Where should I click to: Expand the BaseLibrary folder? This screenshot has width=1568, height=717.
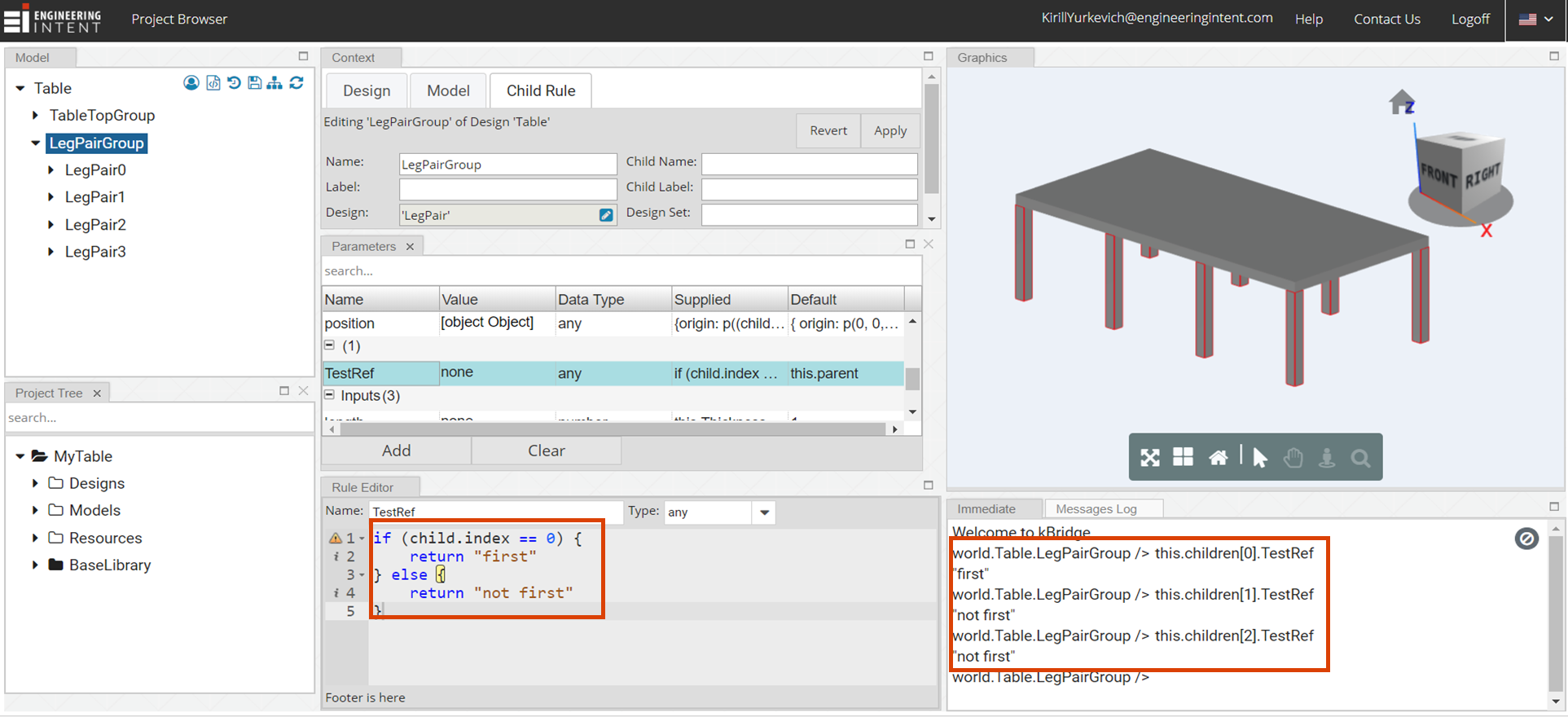pos(35,565)
